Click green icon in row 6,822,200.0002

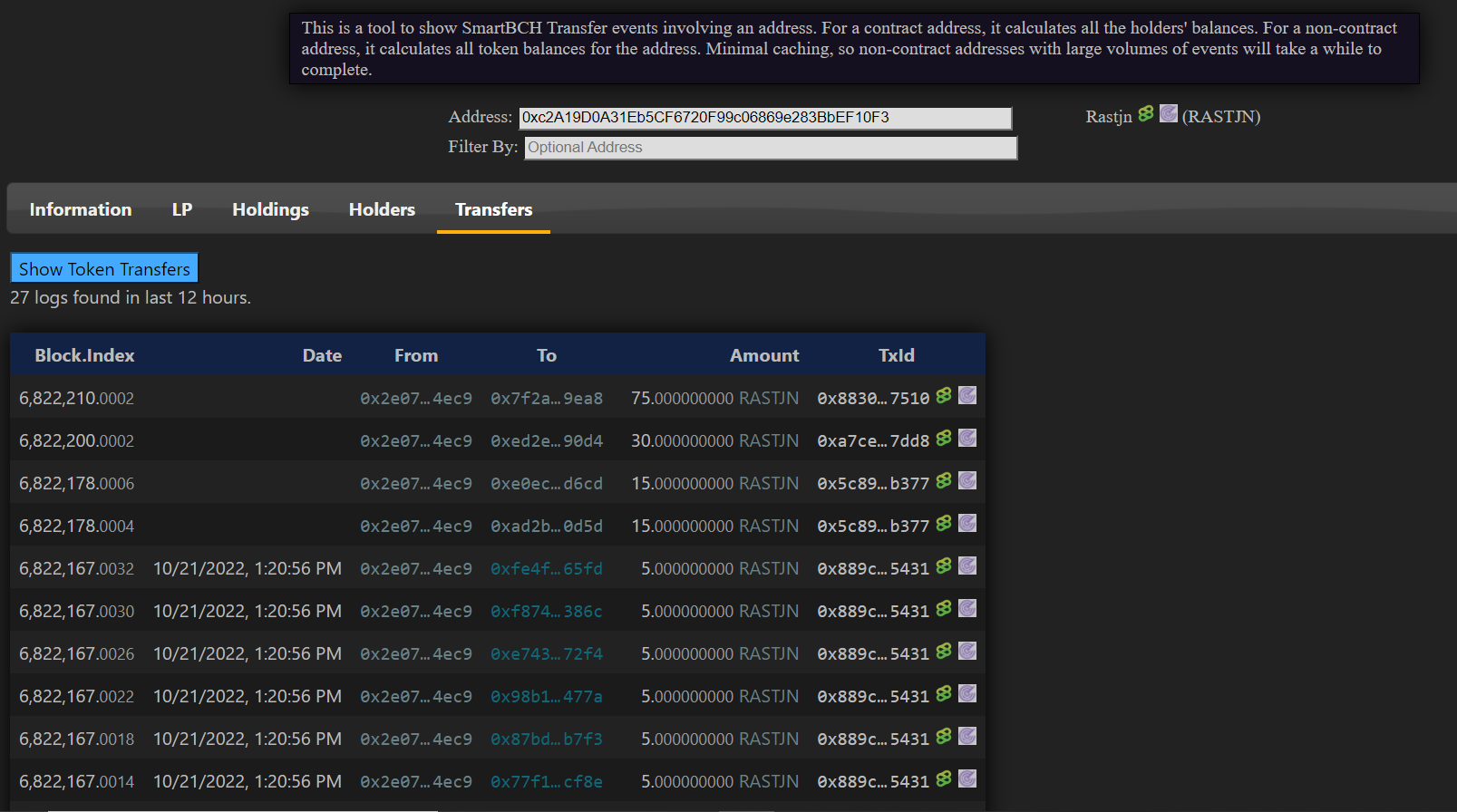[x=944, y=438]
